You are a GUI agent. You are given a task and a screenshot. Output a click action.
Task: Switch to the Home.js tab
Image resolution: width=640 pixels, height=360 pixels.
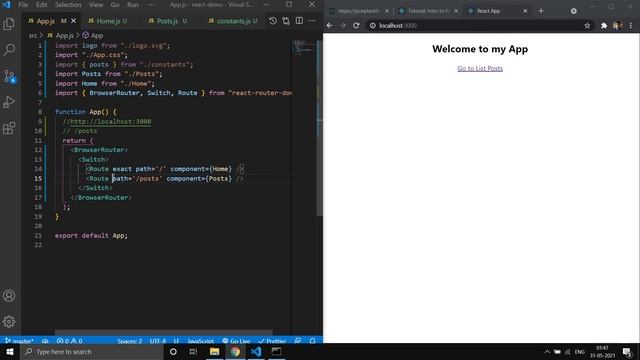107,21
